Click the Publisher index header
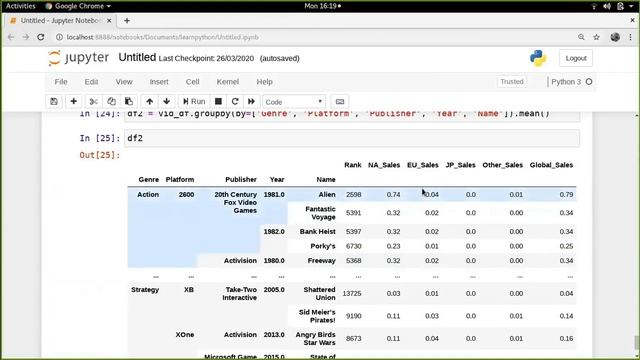 tap(241, 180)
